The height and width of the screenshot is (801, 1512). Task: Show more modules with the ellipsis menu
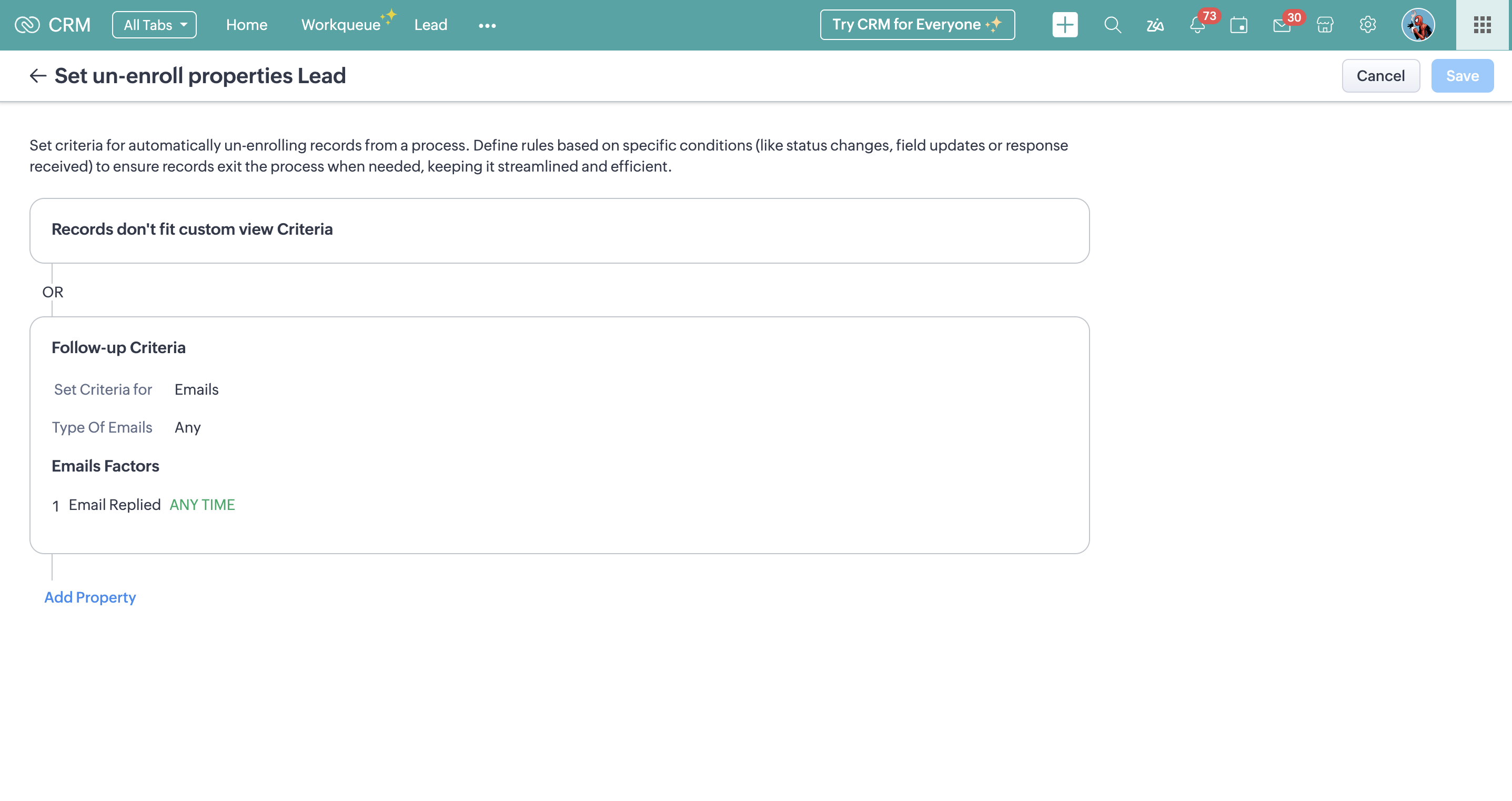click(x=487, y=25)
